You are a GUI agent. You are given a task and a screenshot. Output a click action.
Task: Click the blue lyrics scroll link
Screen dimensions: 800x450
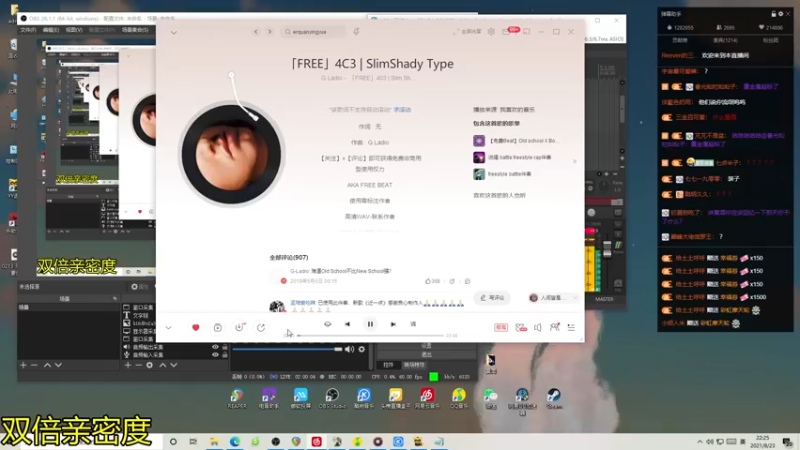tap(402, 110)
